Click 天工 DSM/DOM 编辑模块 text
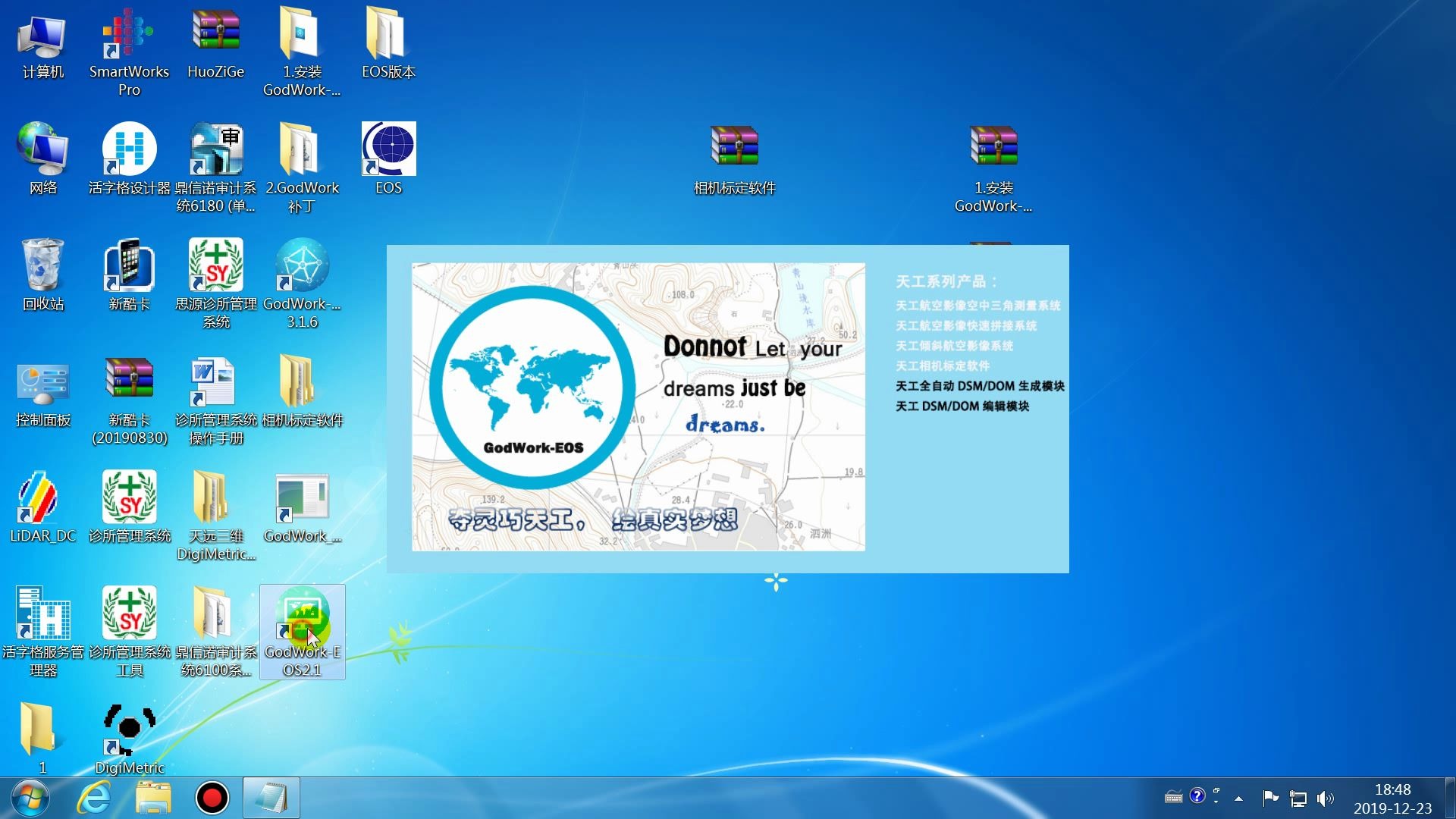The image size is (1456, 819). click(x=962, y=406)
